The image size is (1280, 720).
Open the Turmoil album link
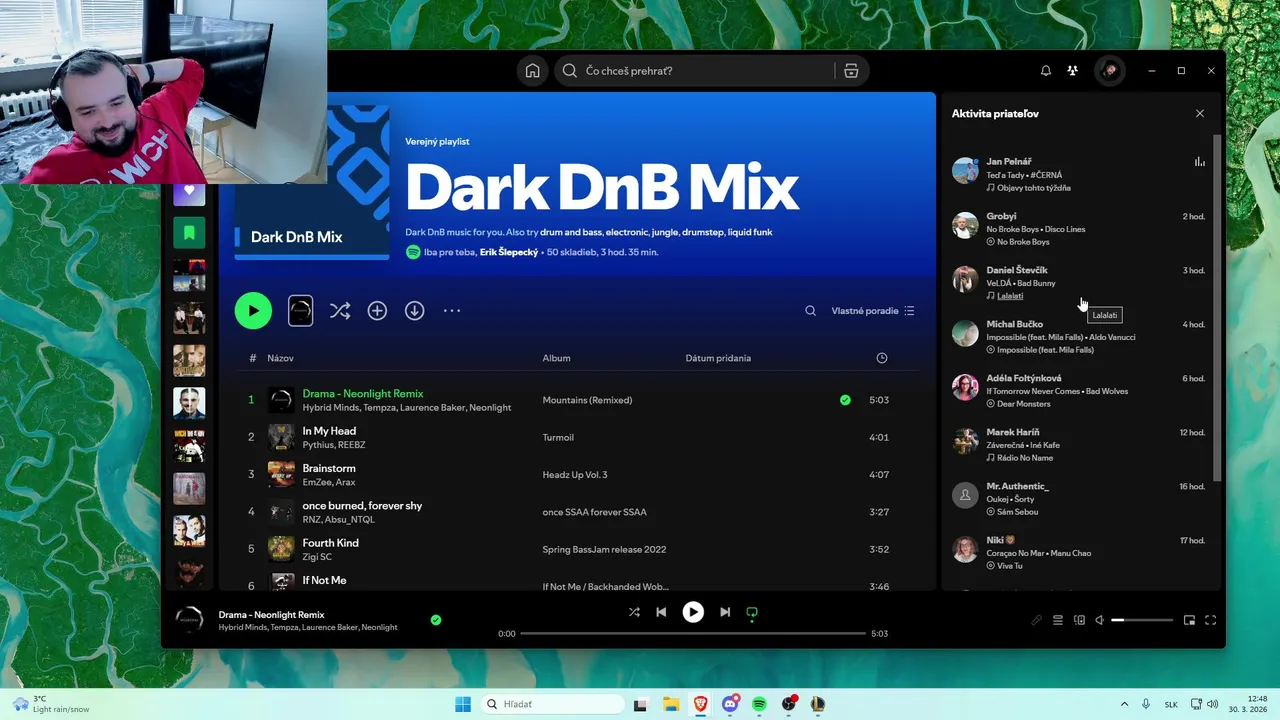(558, 437)
